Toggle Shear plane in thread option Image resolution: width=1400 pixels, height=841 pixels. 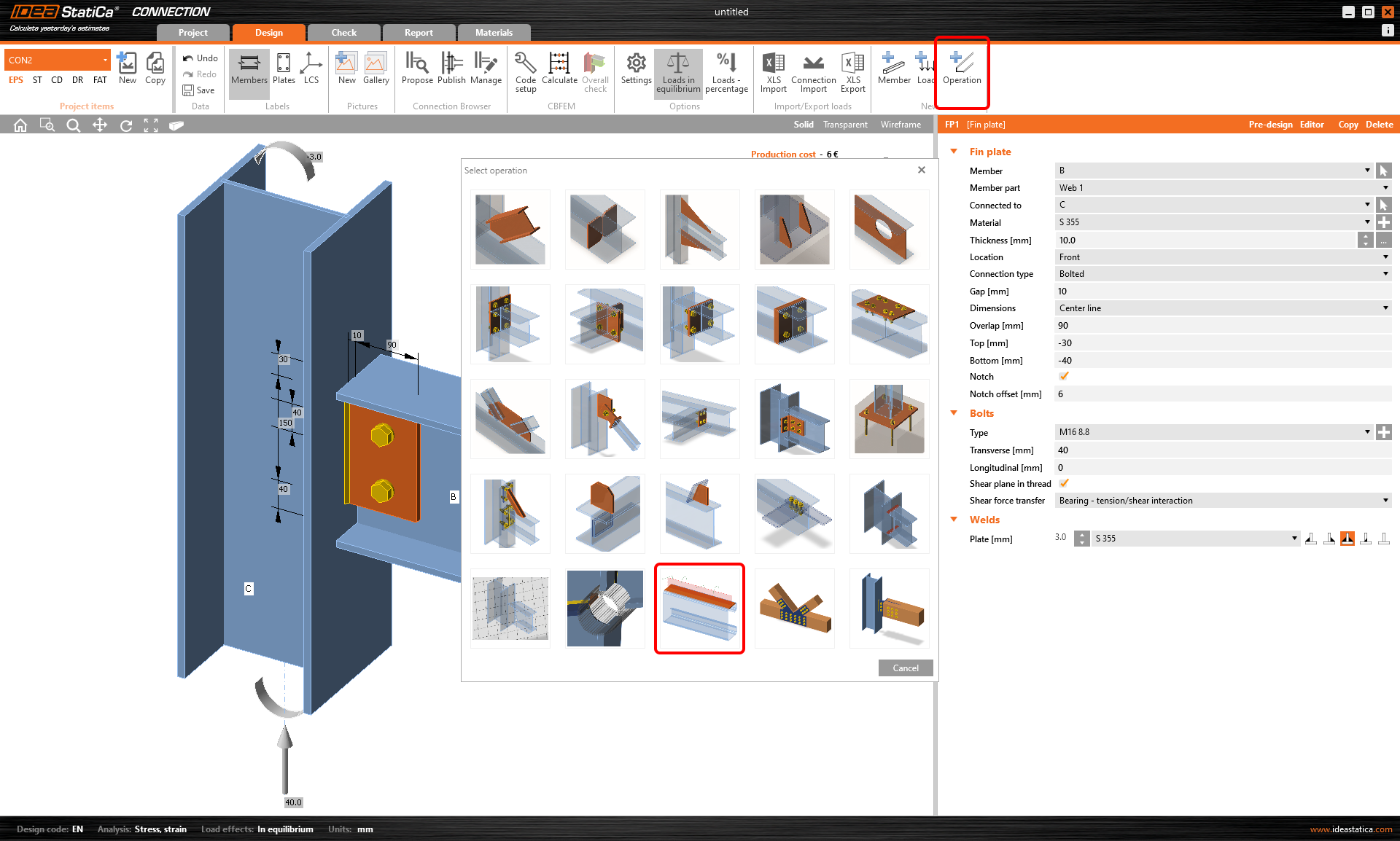click(1064, 483)
